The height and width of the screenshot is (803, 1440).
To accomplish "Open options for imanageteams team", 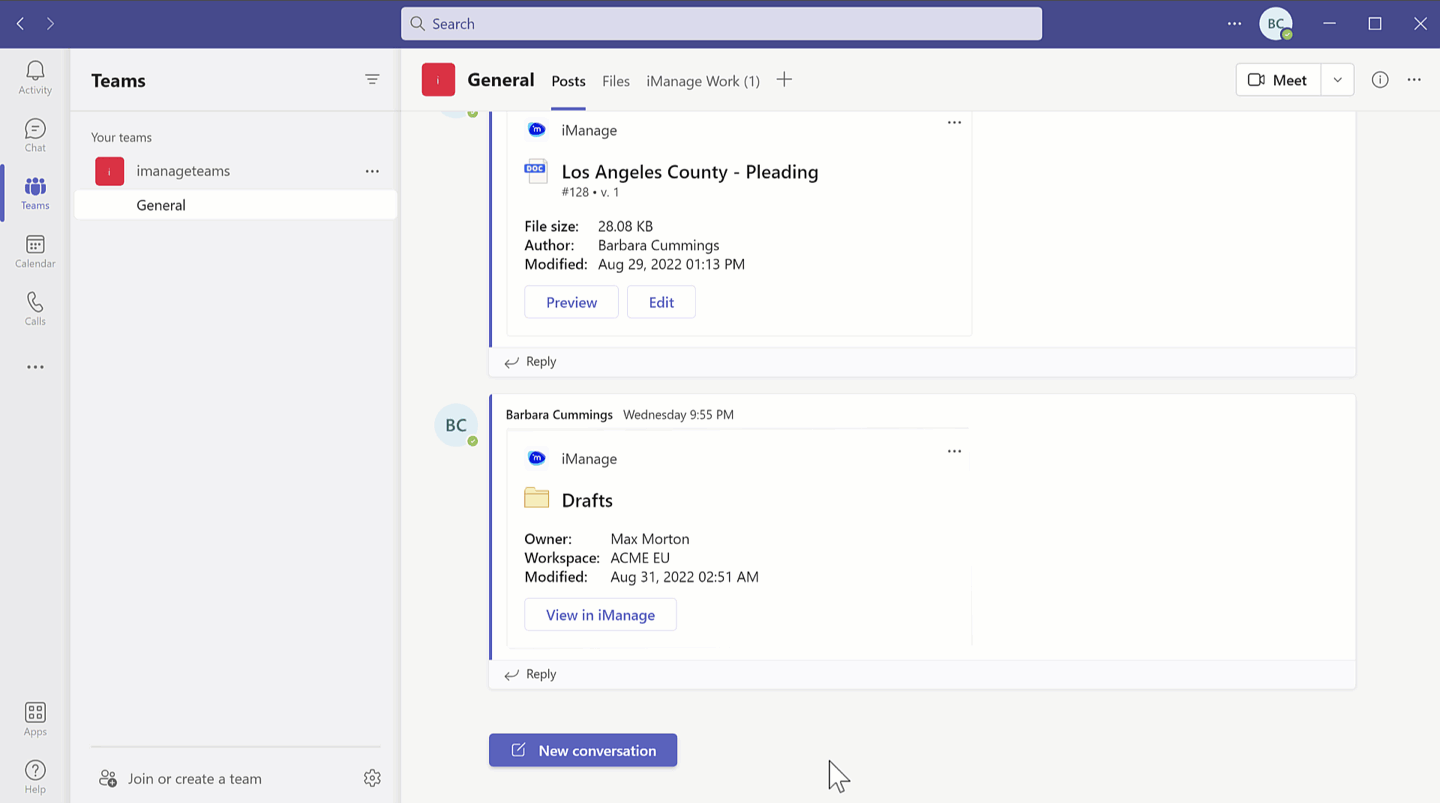I will (x=372, y=171).
